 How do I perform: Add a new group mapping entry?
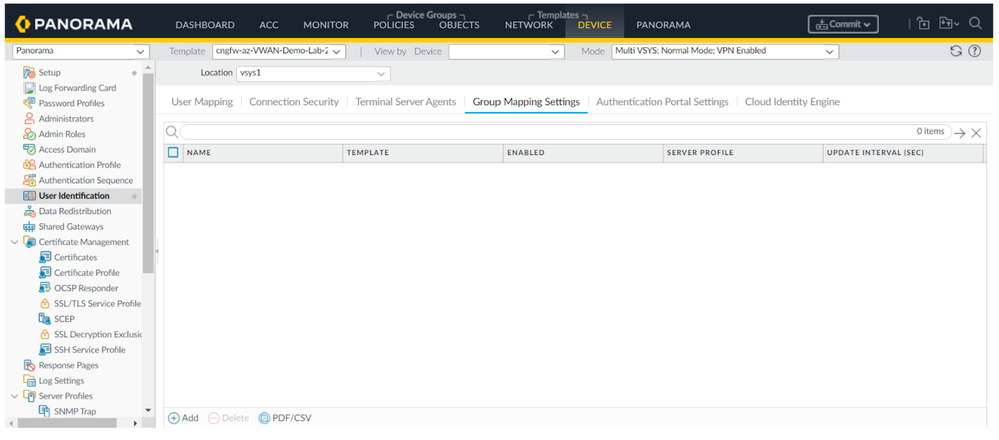click(183, 418)
